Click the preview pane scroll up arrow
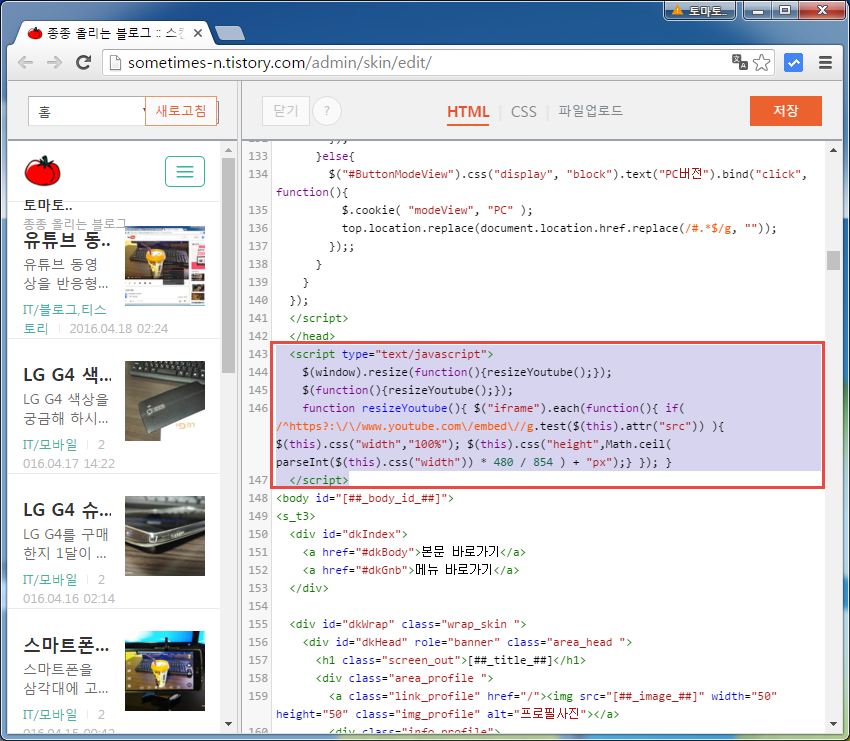 click(228, 150)
